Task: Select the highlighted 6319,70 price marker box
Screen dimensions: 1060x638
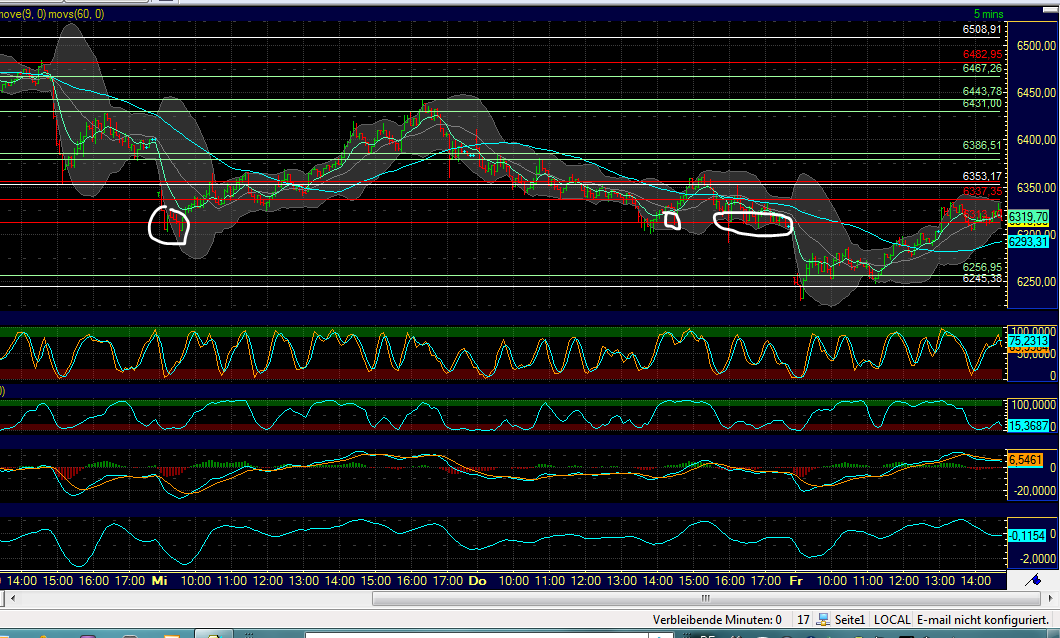Action: tap(1027, 214)
